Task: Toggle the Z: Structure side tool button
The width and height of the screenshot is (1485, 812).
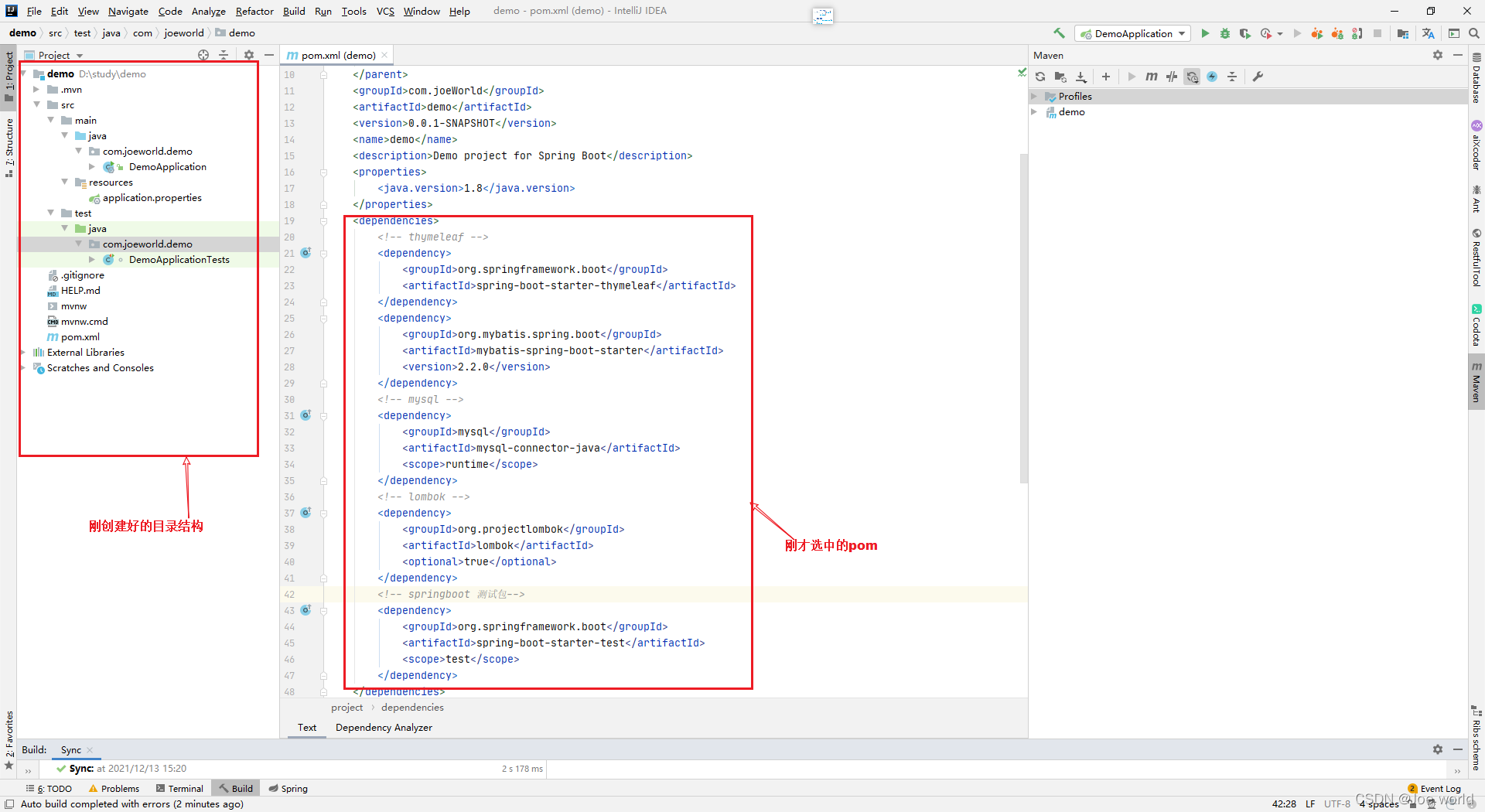Action: point(9,147)
